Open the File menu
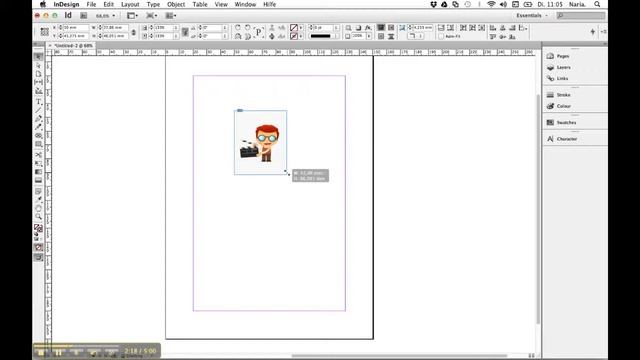The image size is (640, 360). (x=91, y=4)
